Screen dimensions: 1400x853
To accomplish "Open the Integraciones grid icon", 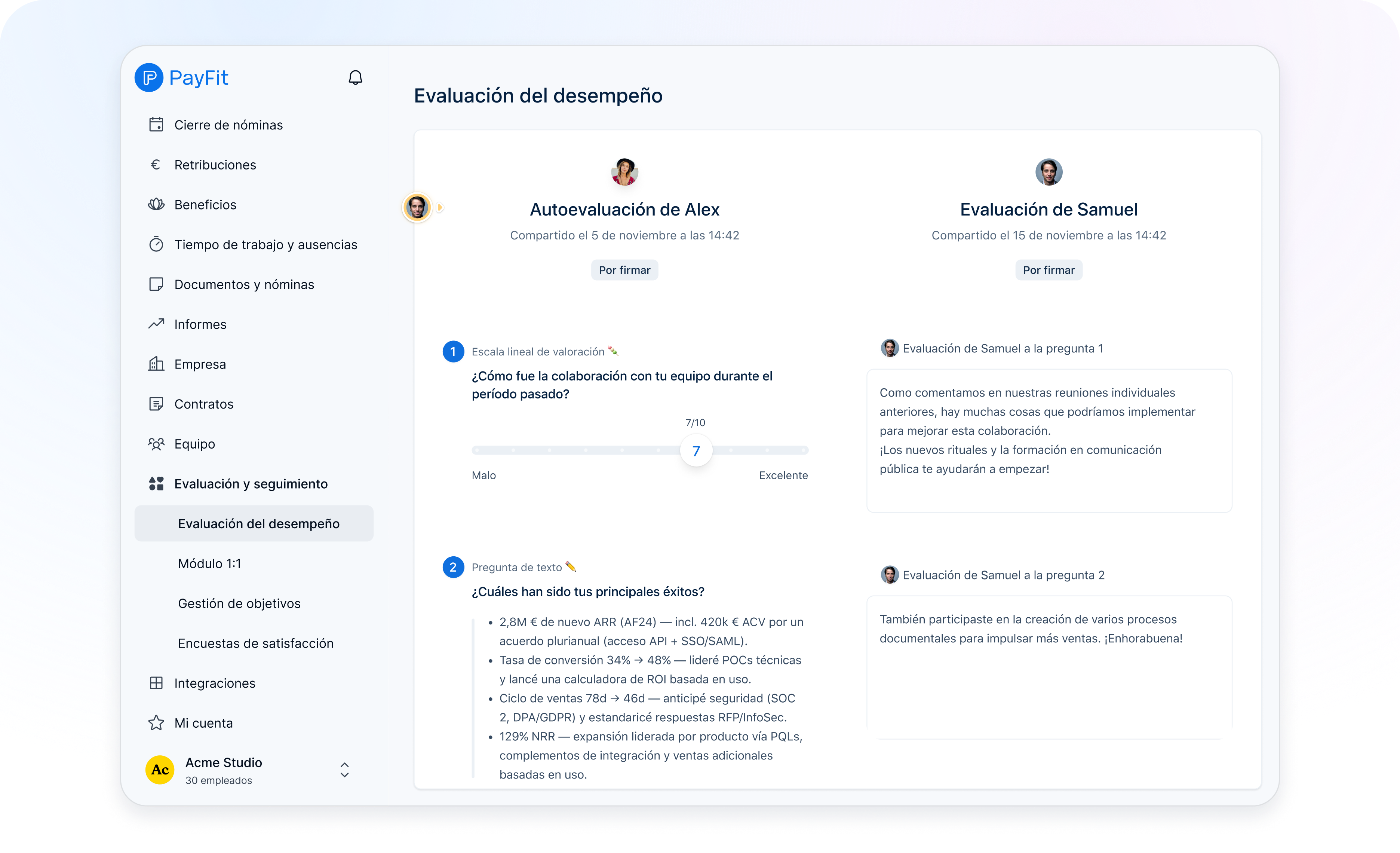I will tap(156, 683).
